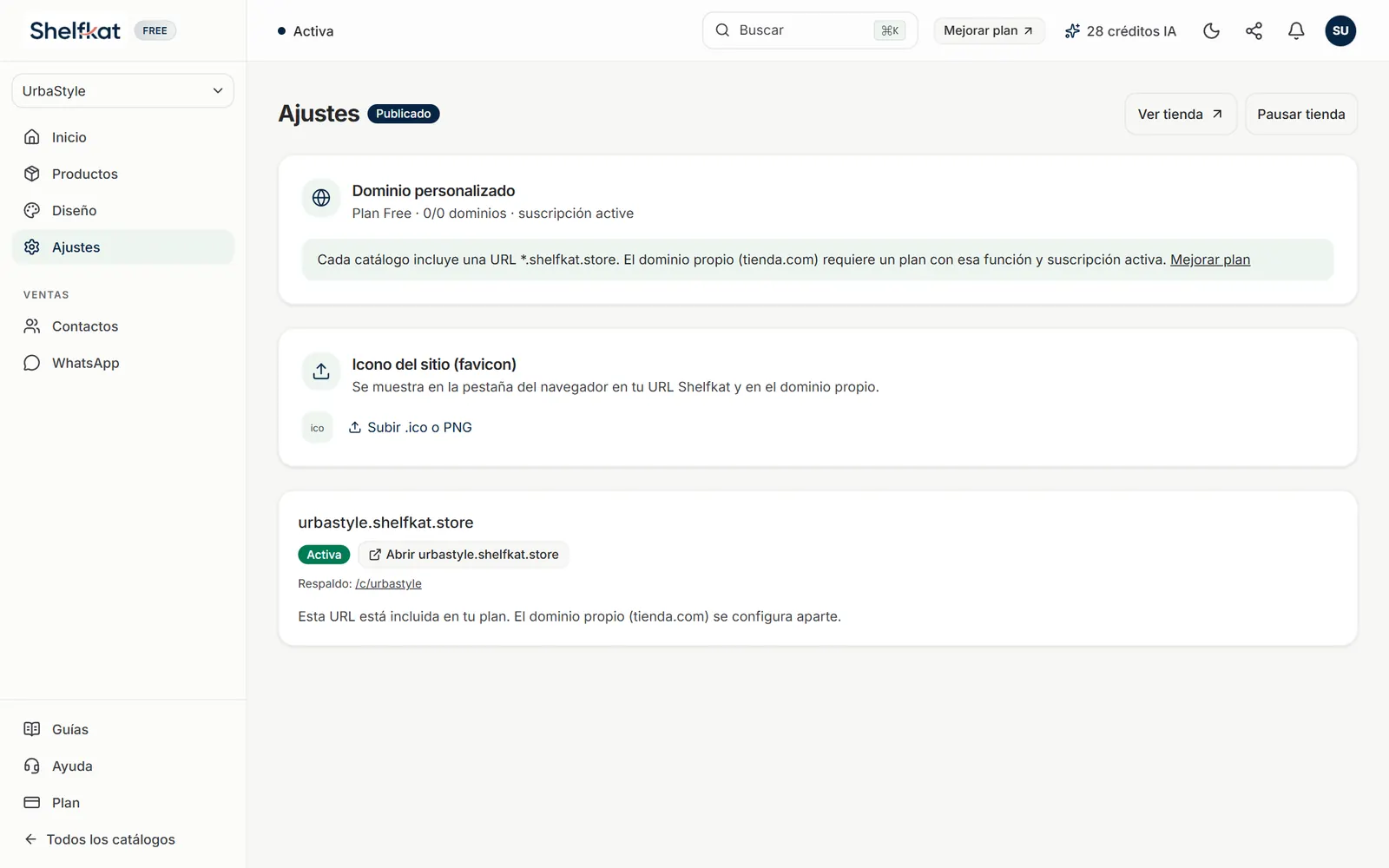Follow Mejorar plan link in domain notice
Screen dimensions: 1389x868
(x=1210, y=260)
